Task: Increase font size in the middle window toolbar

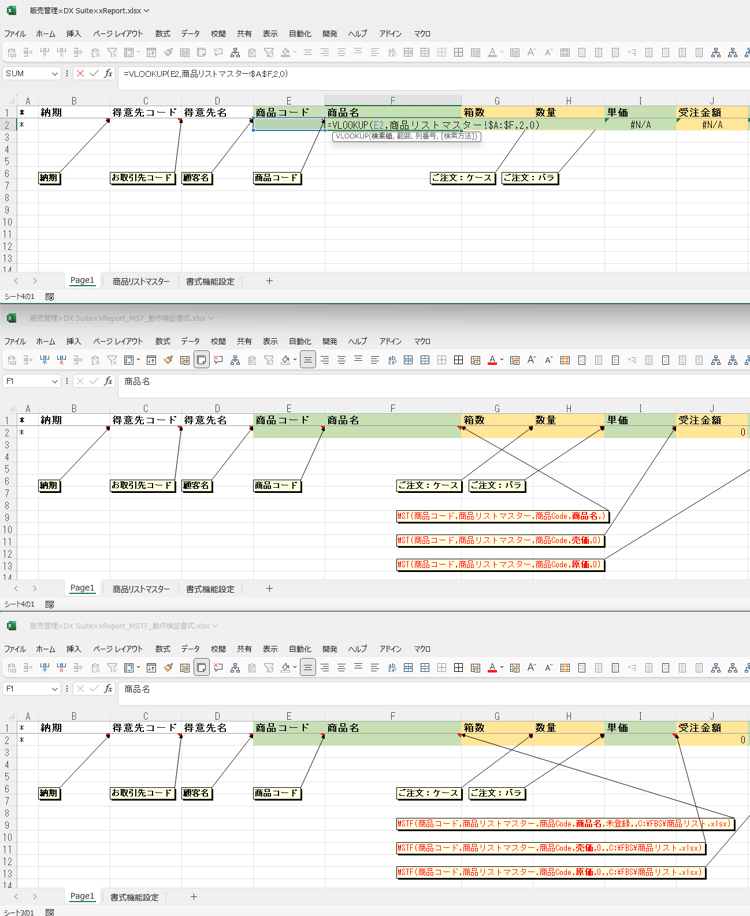Action: pos(531,360)
